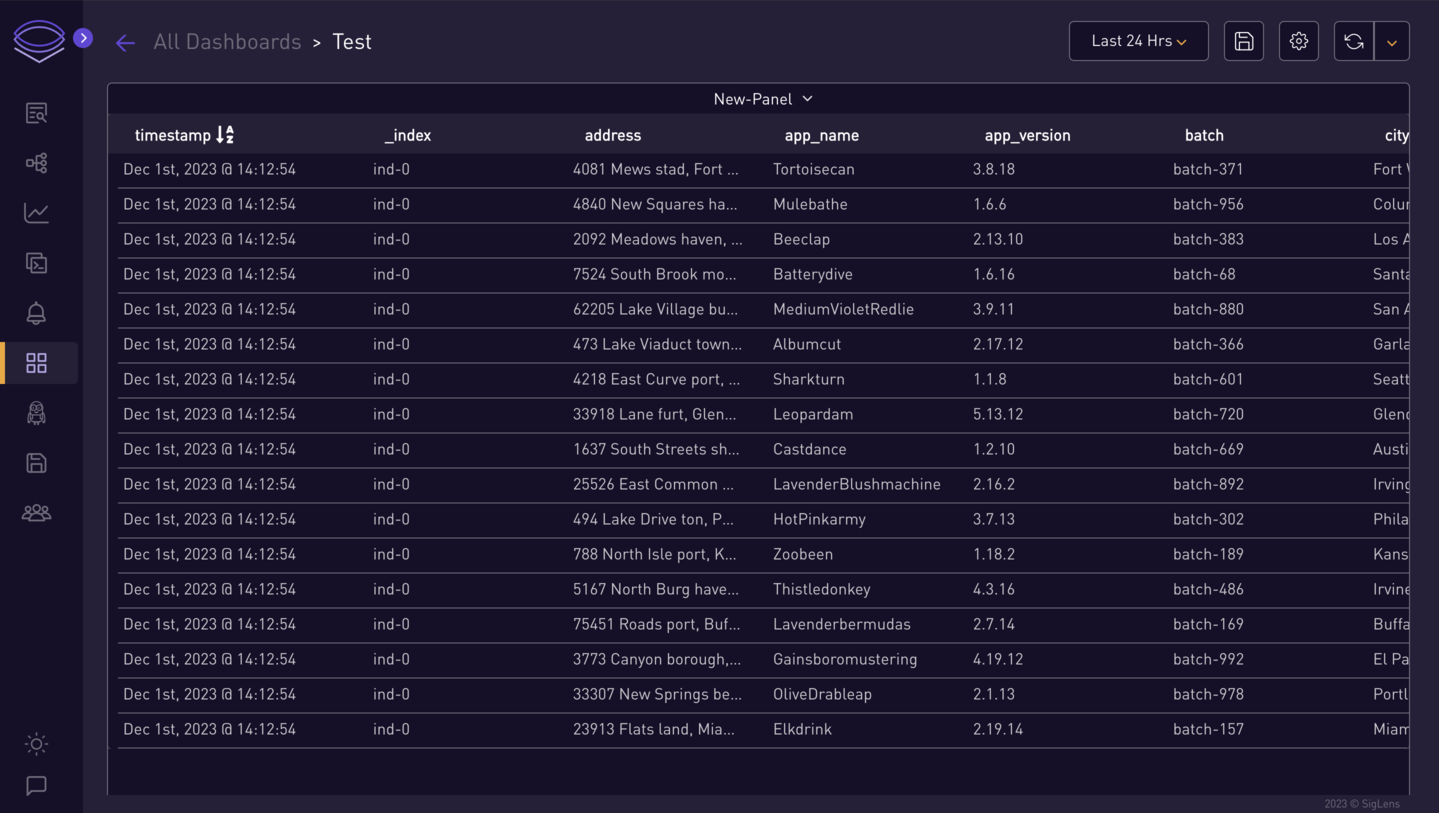The width and height of the screenshot is (1439, 813).
Task: Open the terminal query icon in sidebar
Action: [x=37, y=263]
